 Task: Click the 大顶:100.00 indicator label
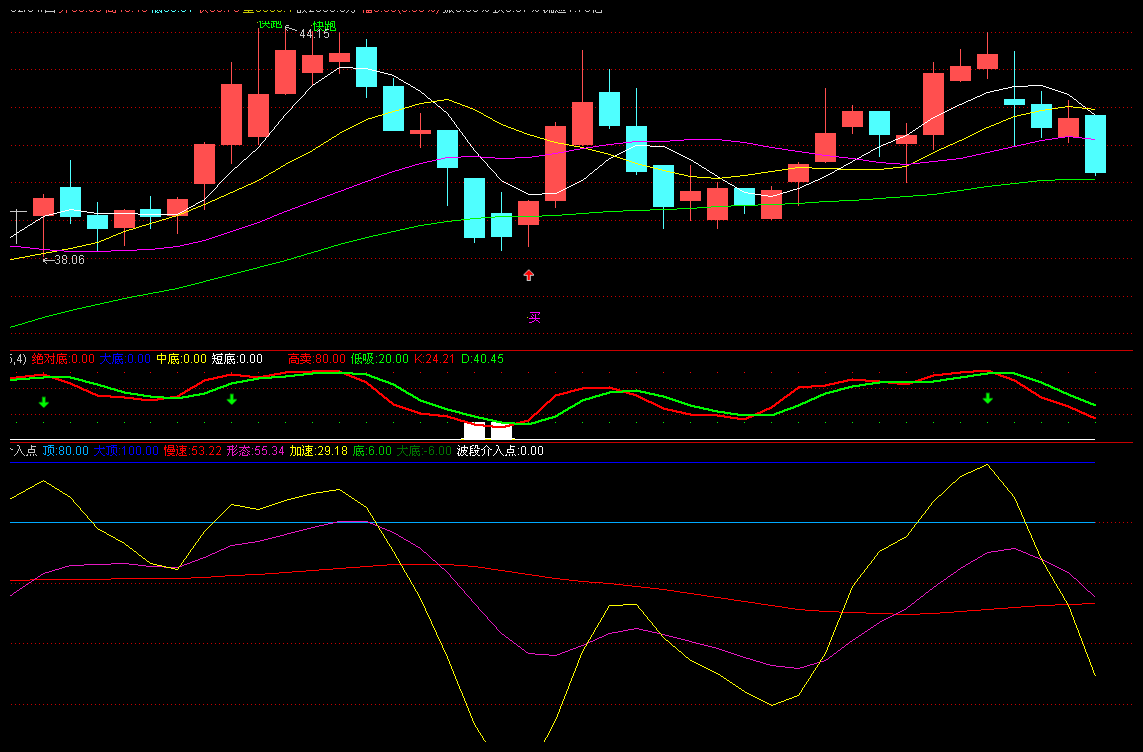[126, 451]
